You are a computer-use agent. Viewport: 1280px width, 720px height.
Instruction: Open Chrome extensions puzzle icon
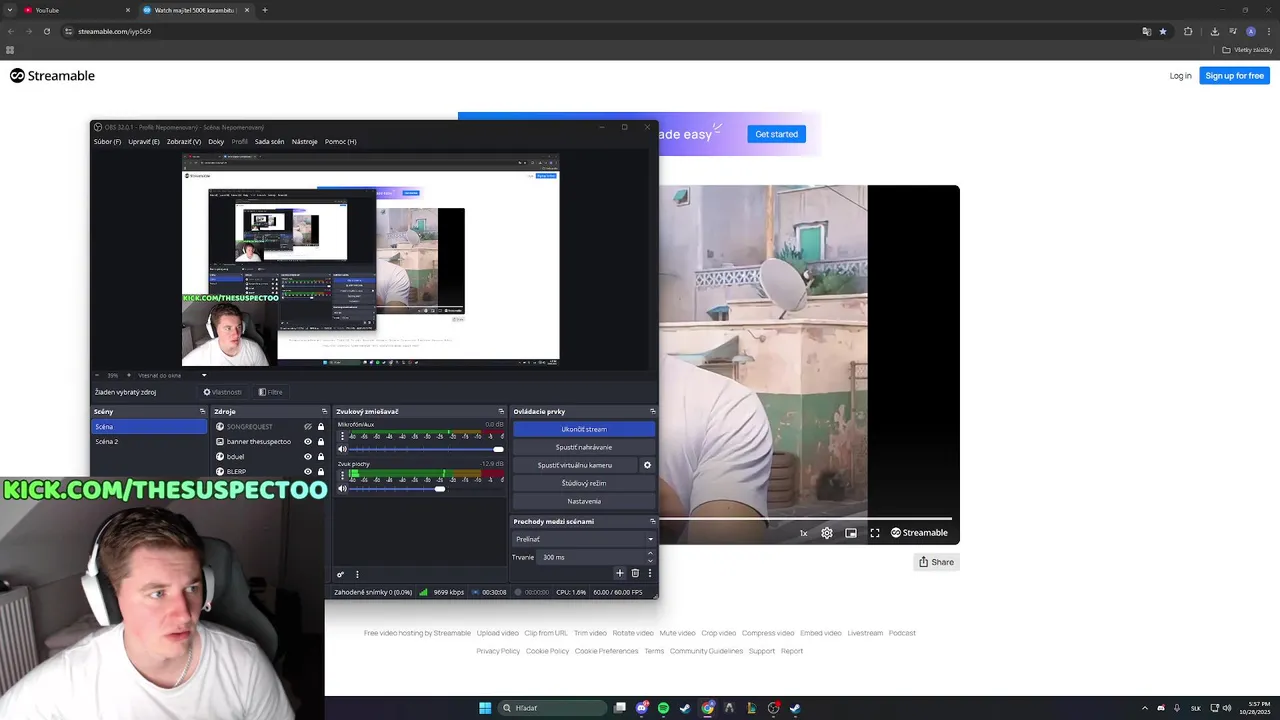click(x=1188, y=31)
